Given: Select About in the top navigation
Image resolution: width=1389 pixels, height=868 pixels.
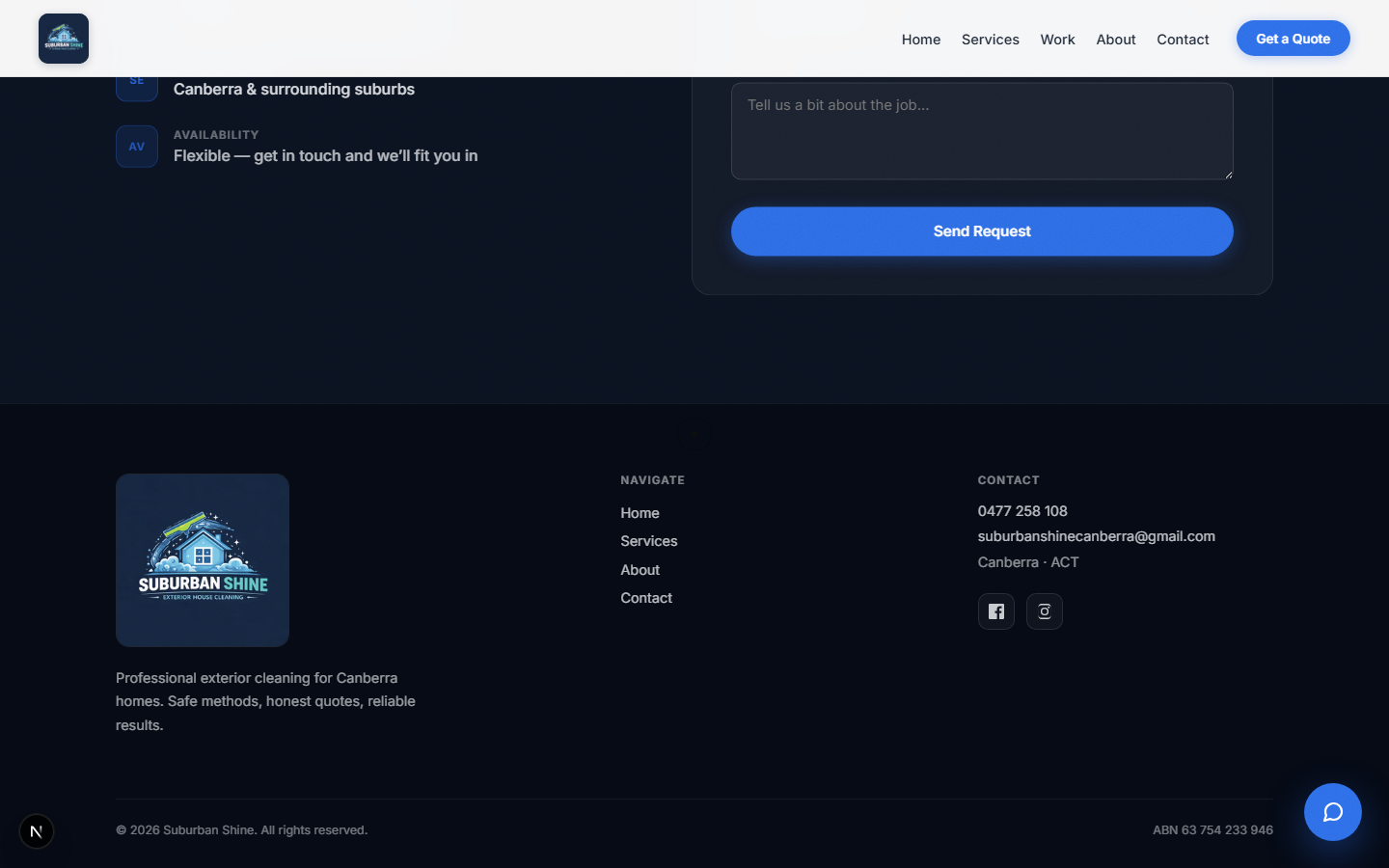Looking at the screenshot, I should coord(1115,40).
